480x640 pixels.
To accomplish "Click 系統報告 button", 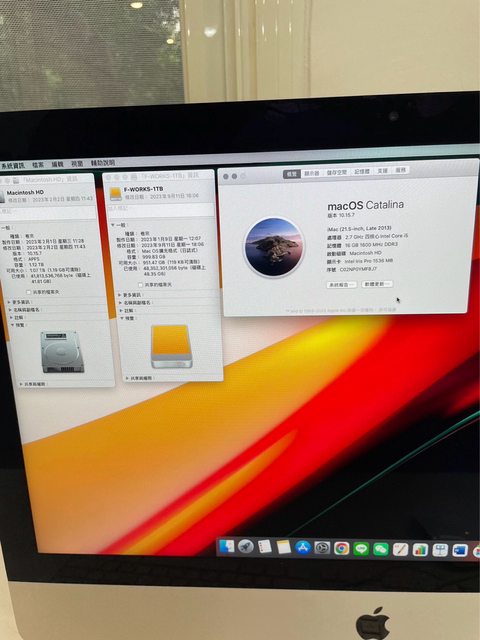I will 342,284.
